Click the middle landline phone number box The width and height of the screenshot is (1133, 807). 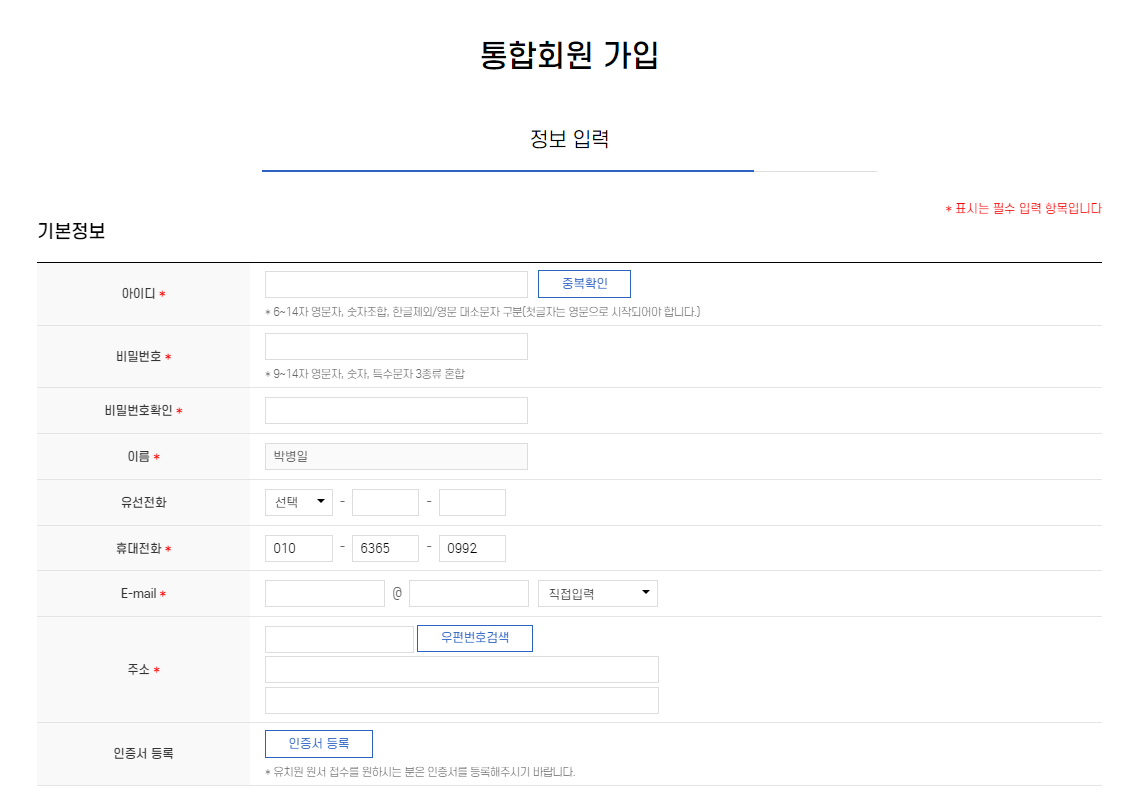[385, 502]
